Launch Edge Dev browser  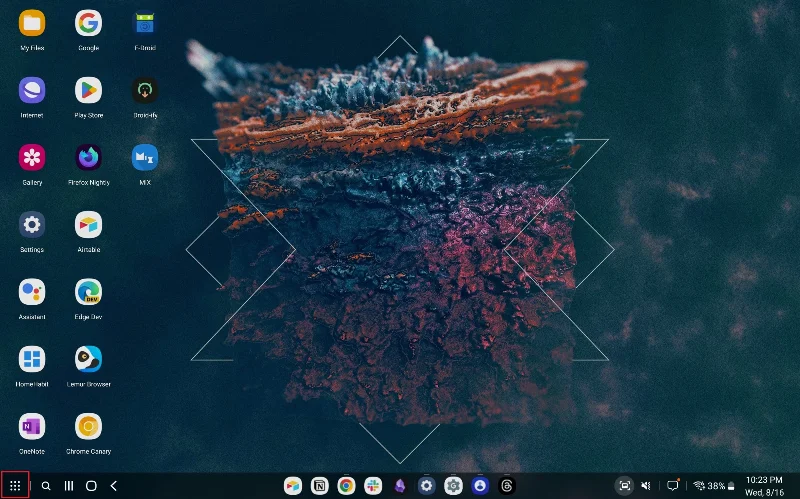[x=88, y=292]
